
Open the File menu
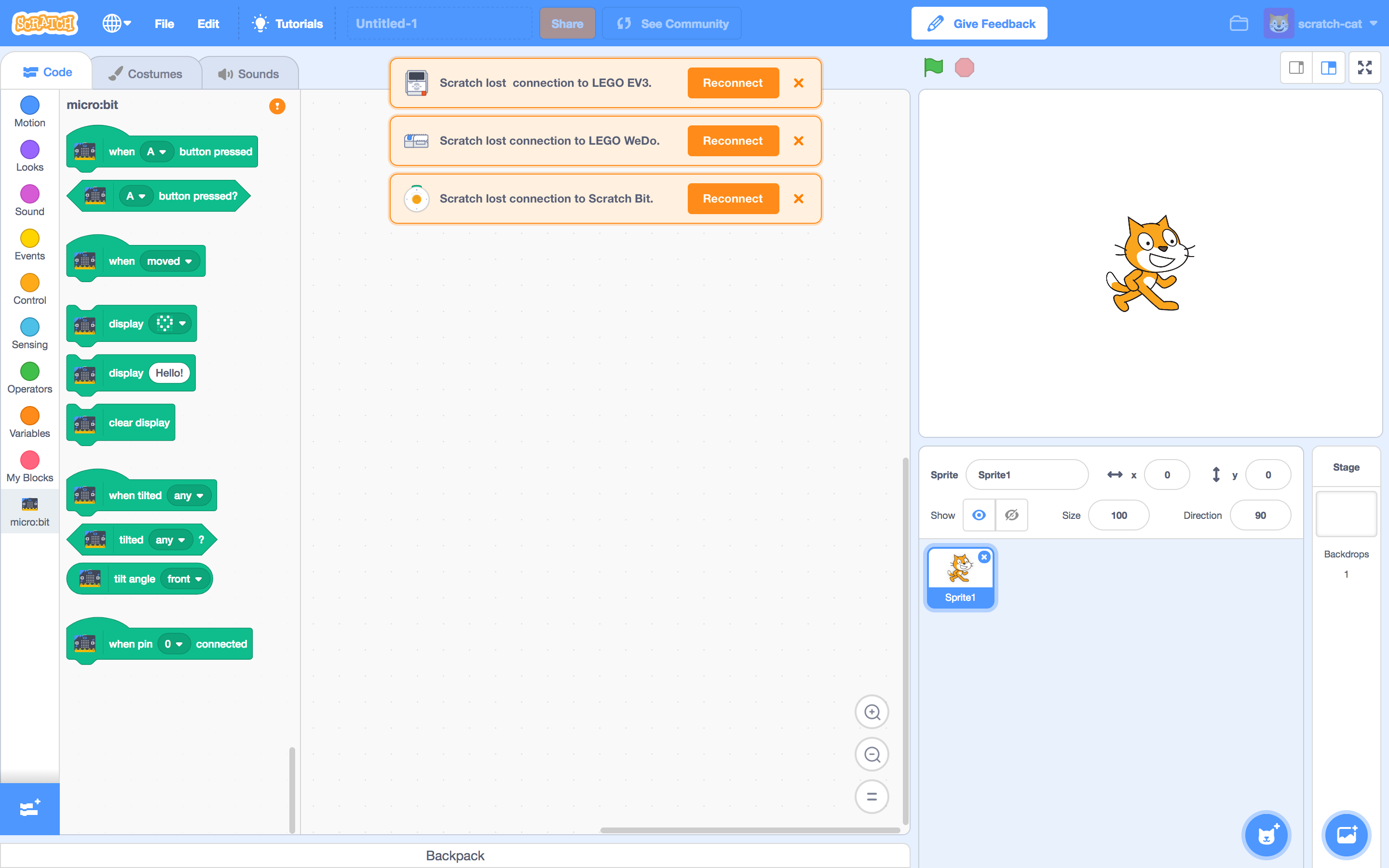click(164, 24)
